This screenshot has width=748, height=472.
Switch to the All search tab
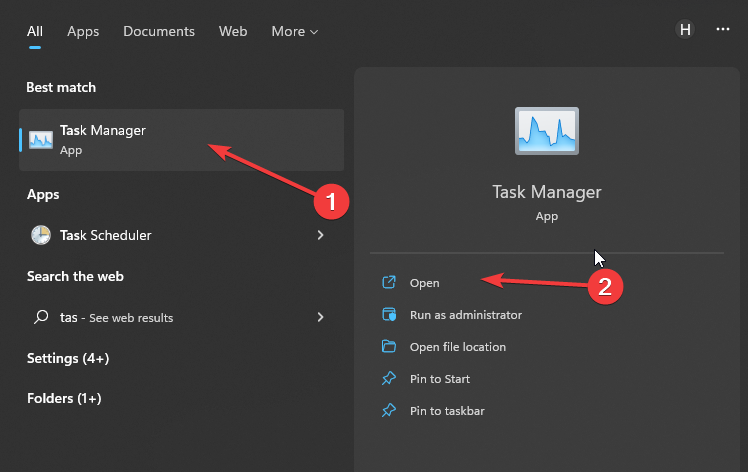35,31
